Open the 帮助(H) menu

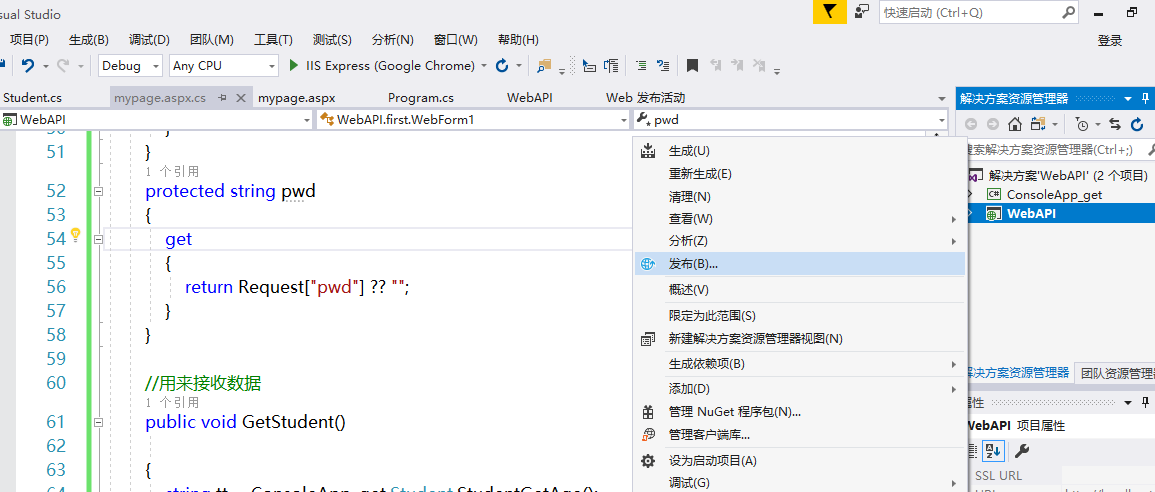click(x=519, y=40)
